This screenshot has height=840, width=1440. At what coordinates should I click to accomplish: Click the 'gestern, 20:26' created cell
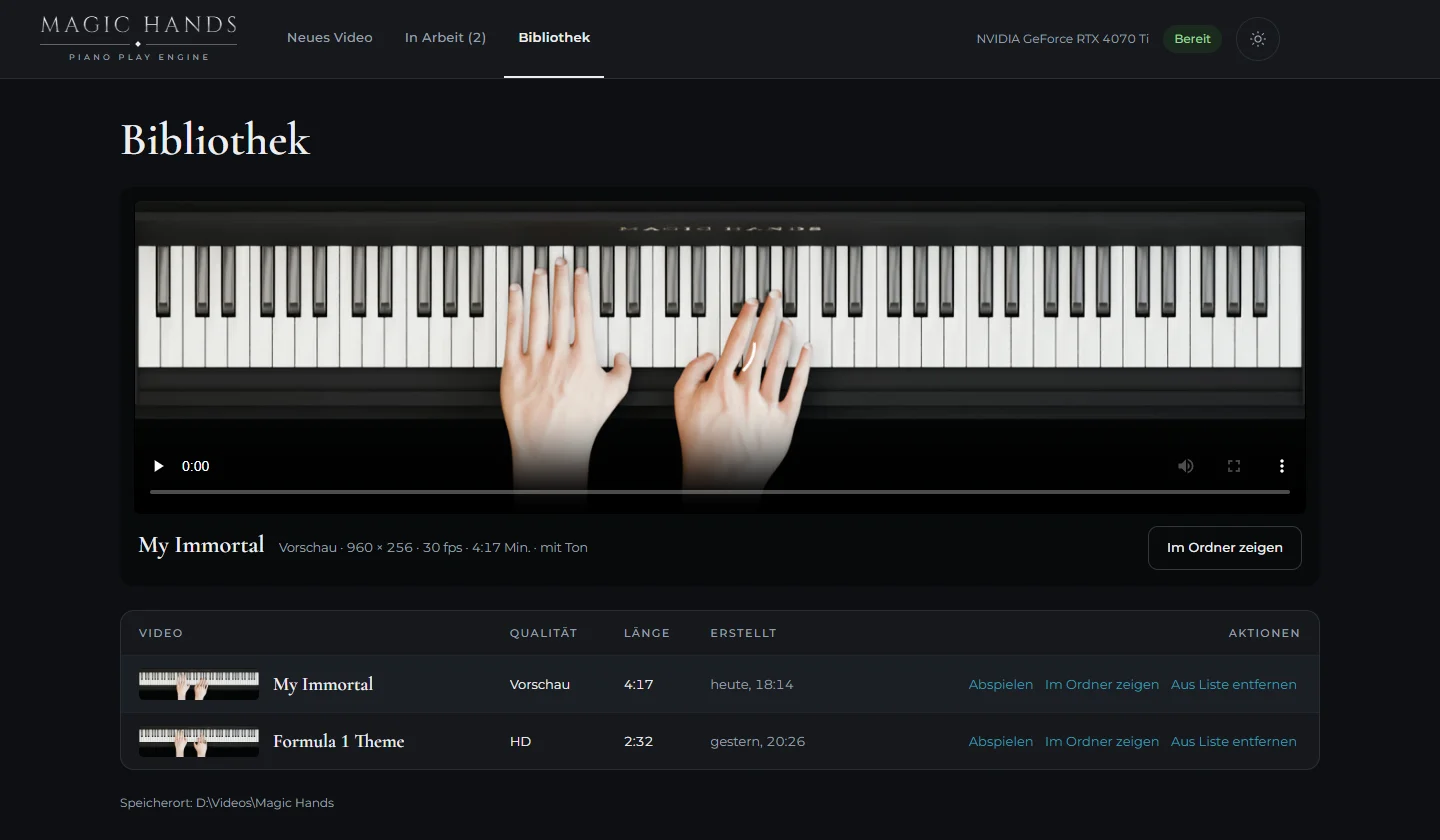tap(758, 742)
